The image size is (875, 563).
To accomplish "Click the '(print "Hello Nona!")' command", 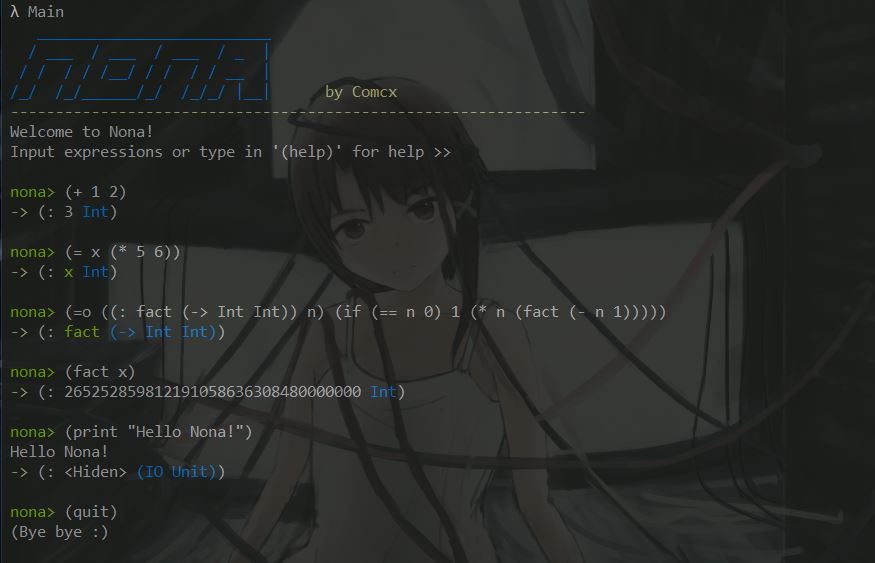I will pos(158,432).
